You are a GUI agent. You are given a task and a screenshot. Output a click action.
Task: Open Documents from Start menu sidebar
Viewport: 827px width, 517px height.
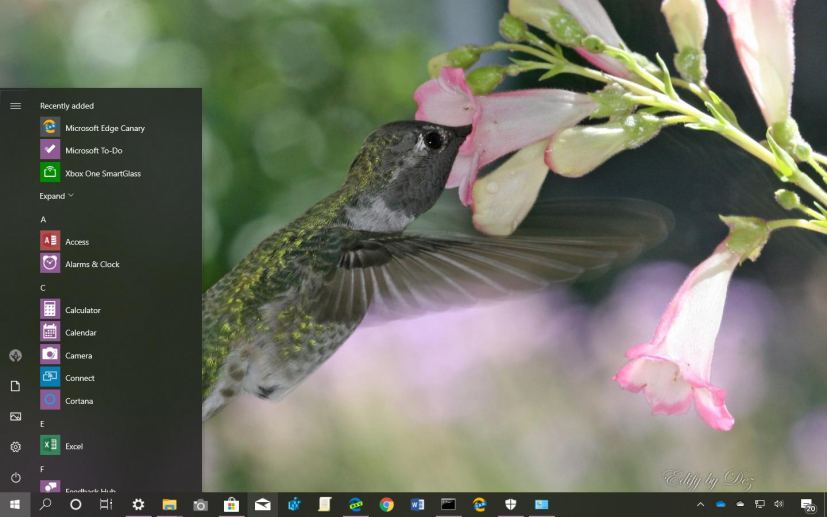click(15, 386)
